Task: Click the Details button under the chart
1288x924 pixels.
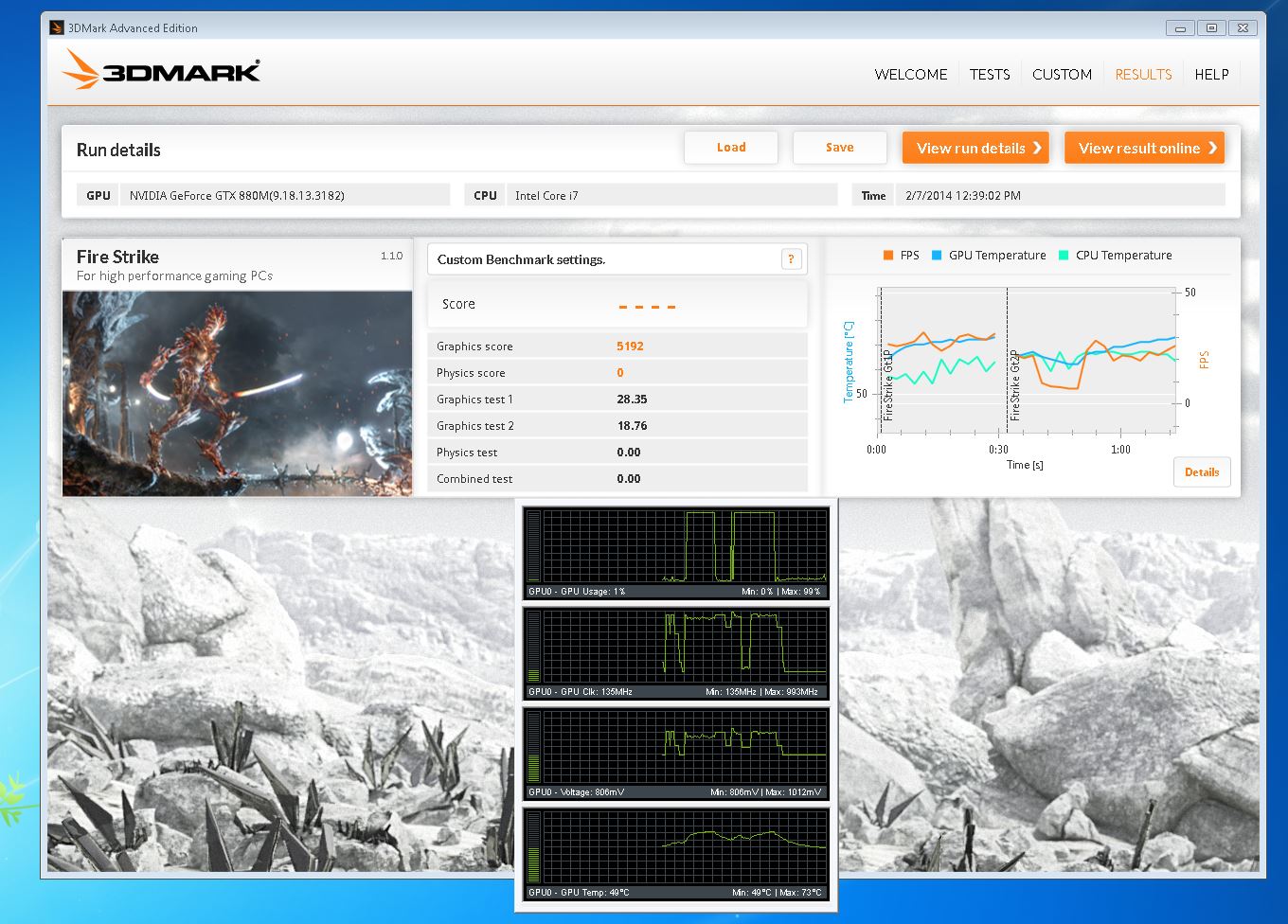Action: [x=1202, y=472]
